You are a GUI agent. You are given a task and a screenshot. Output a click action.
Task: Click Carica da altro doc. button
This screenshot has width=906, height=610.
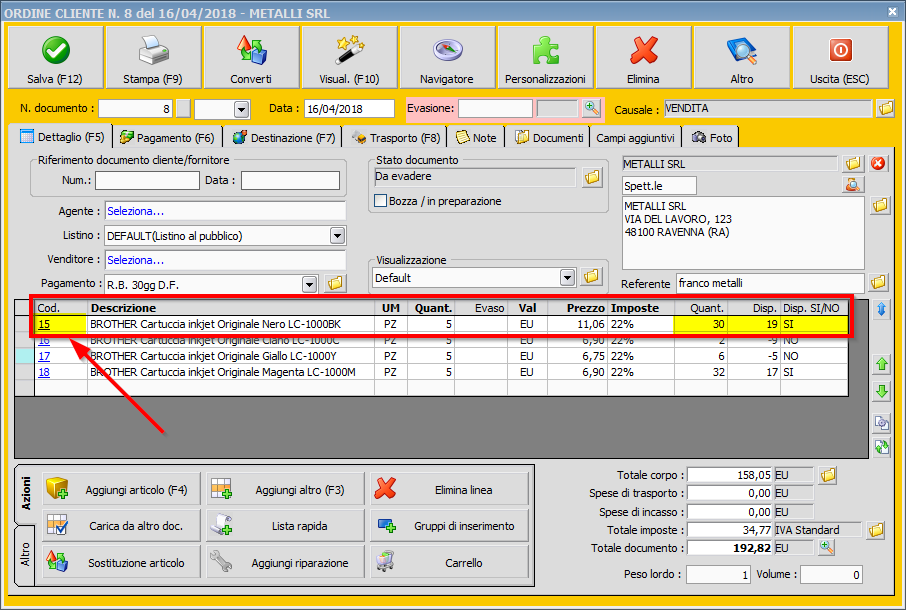(x=121, y=526)
